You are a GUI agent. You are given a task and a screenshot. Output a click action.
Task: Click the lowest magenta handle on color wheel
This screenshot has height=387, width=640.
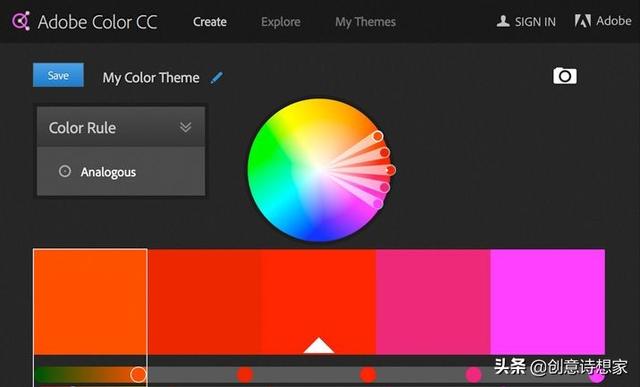(x=378, y=204)
